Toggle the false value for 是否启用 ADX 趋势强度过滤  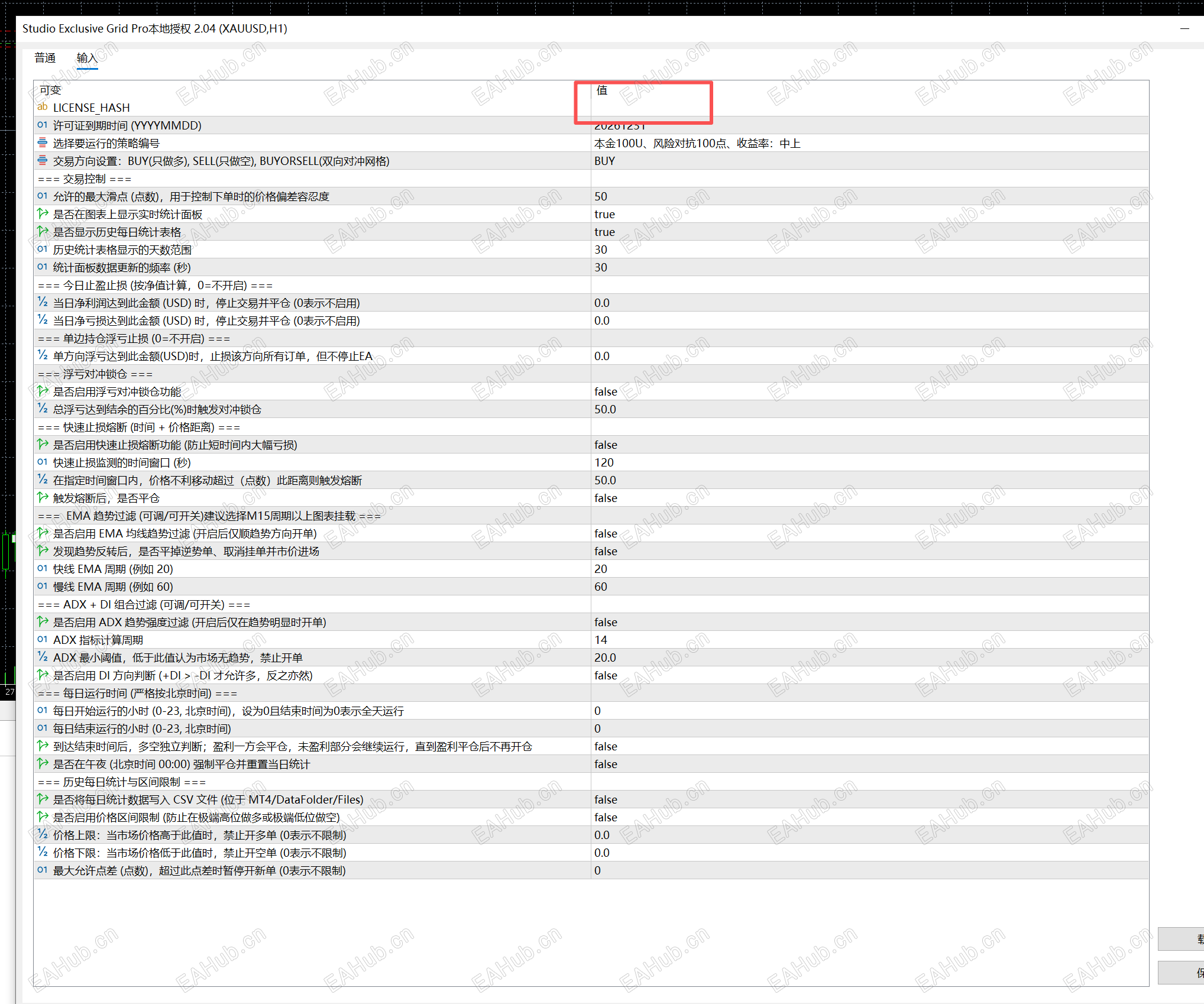(x=606, y=622)
